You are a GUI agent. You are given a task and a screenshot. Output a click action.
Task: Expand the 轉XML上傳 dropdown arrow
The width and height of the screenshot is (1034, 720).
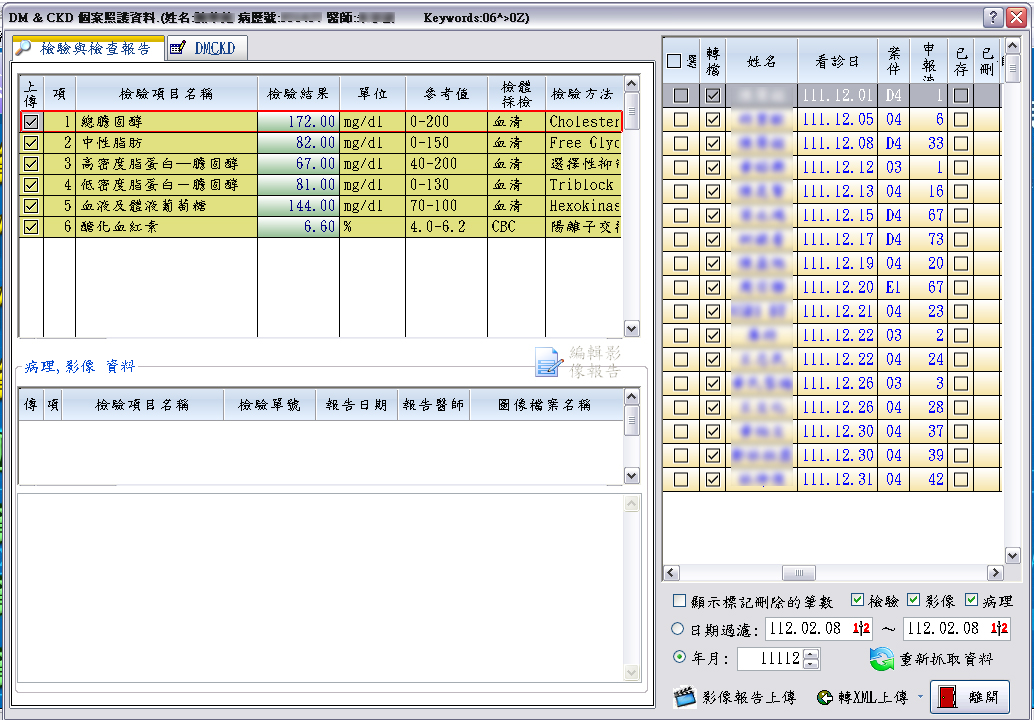pos(918,697)
